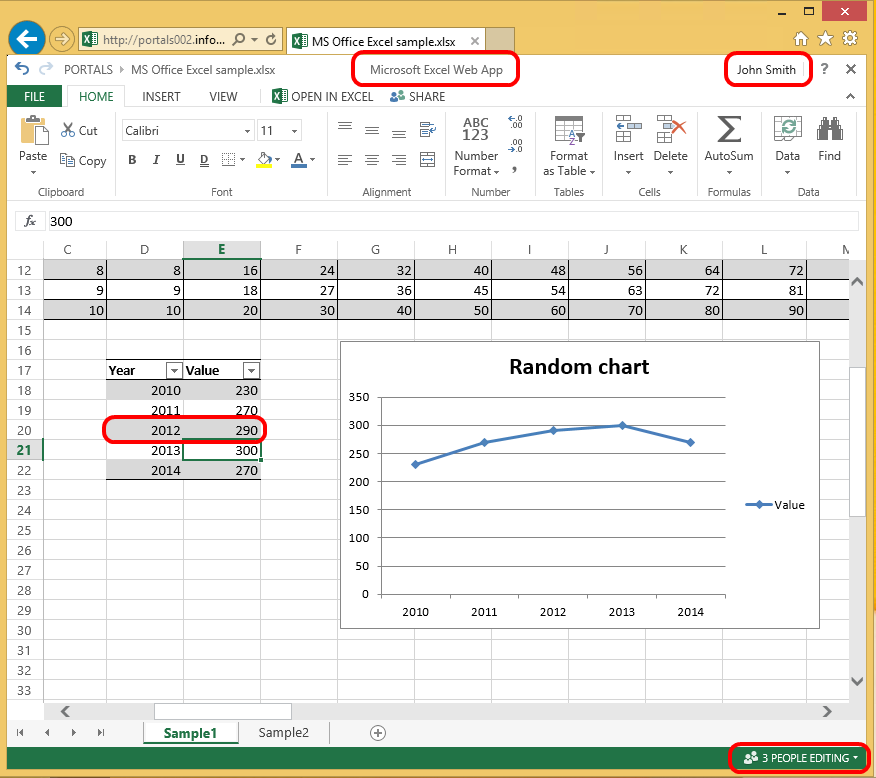Toggle Bold formatting
876x778 pixels.
tap(132, 160)
